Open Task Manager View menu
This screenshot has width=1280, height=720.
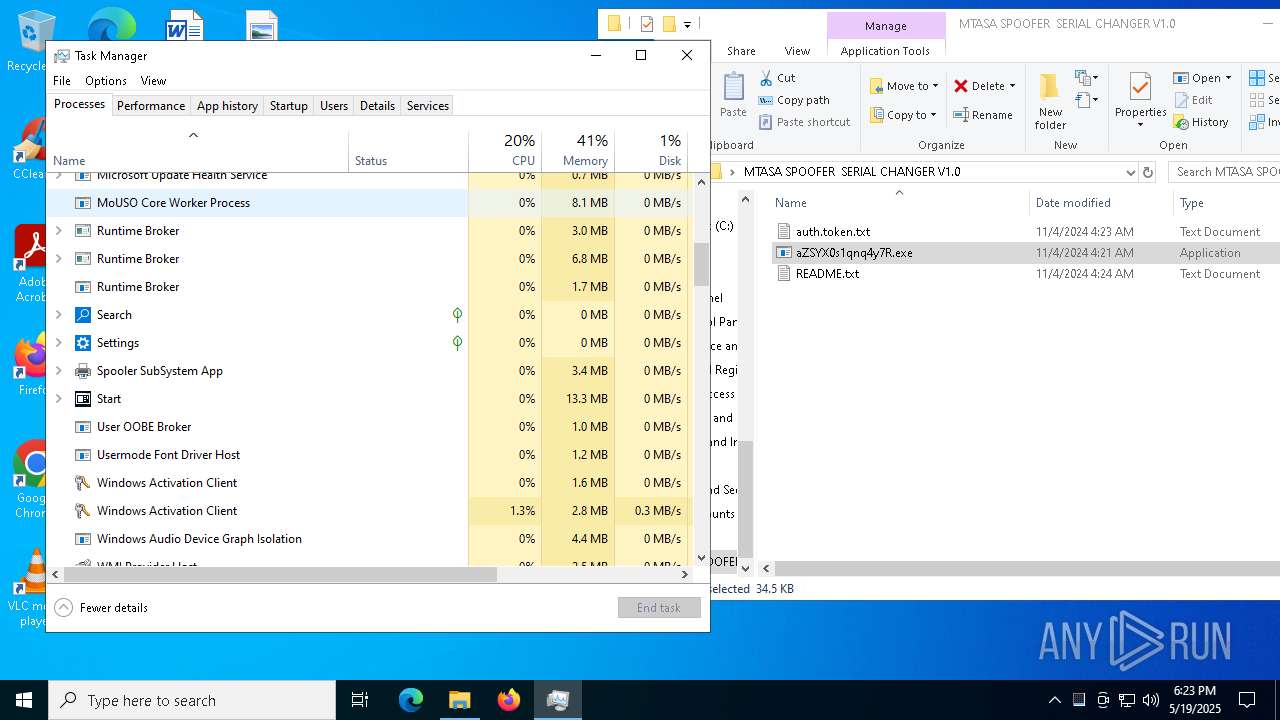click(x=153, y=81)
